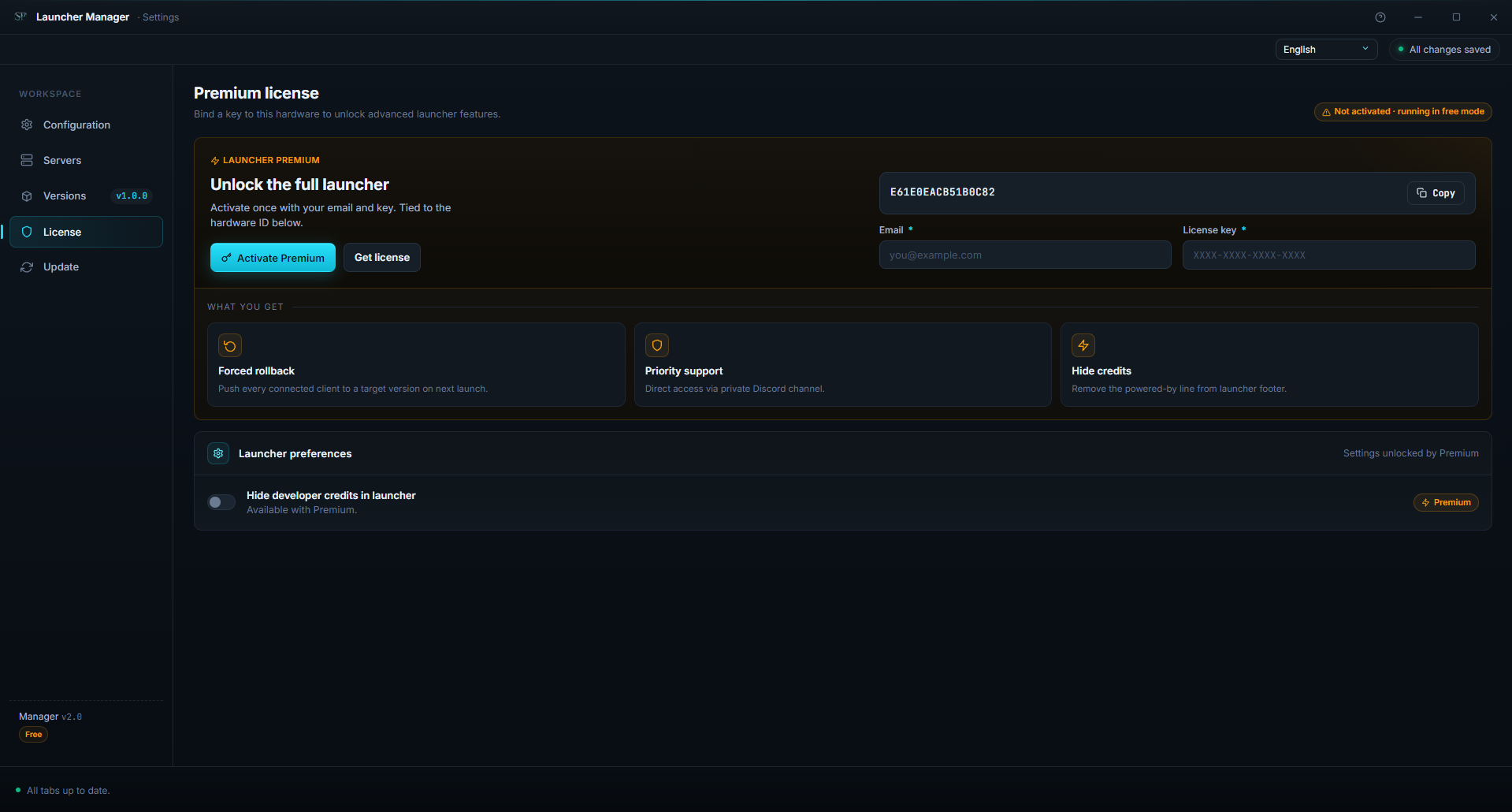This screenshot has height=812, width=1512.
Task: Click the Not activated free mode badge
Action: pyautogui.click(x=1402, y=112)
